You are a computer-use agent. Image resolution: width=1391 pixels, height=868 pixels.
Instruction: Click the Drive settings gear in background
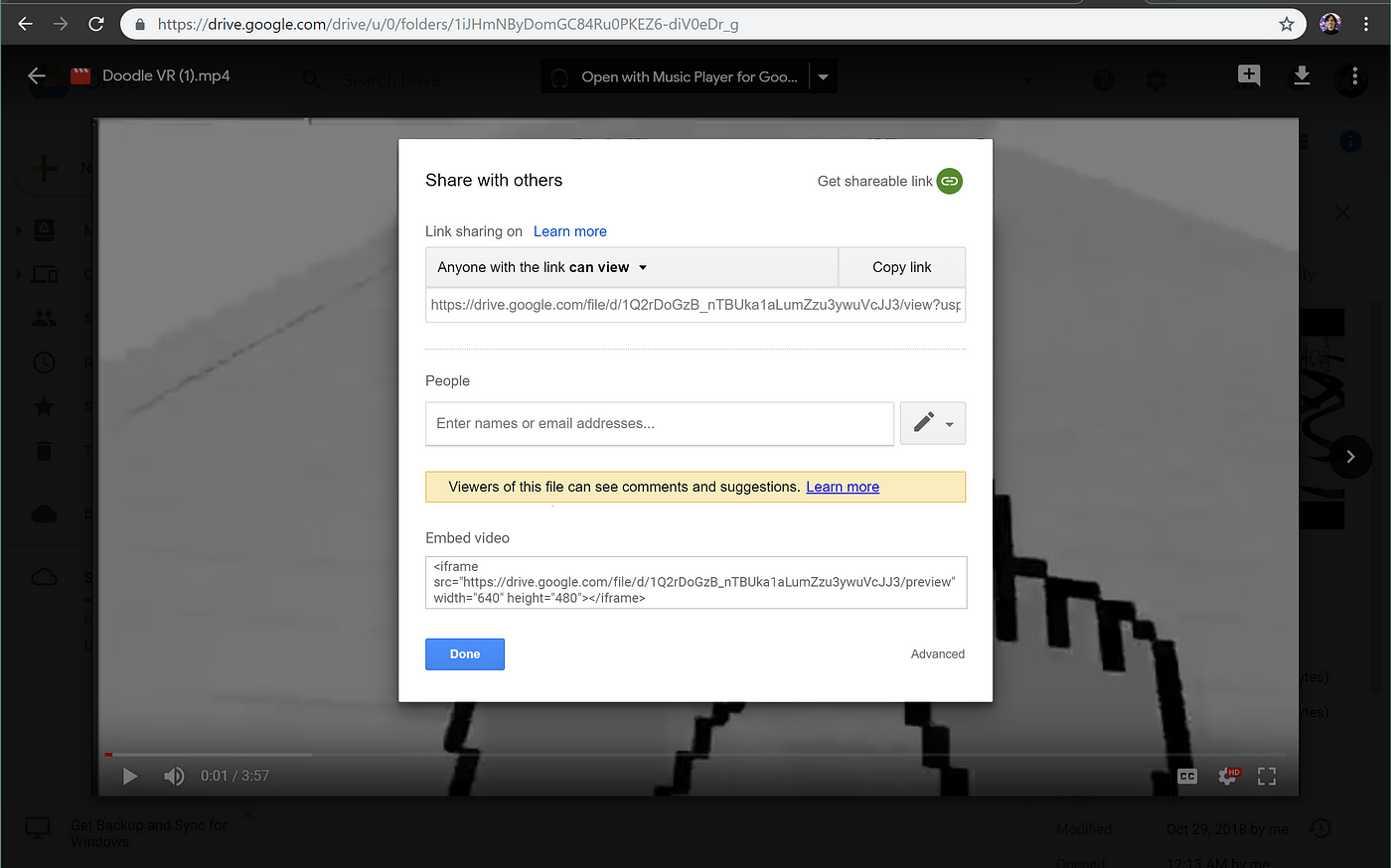[x=1157, y=80]
